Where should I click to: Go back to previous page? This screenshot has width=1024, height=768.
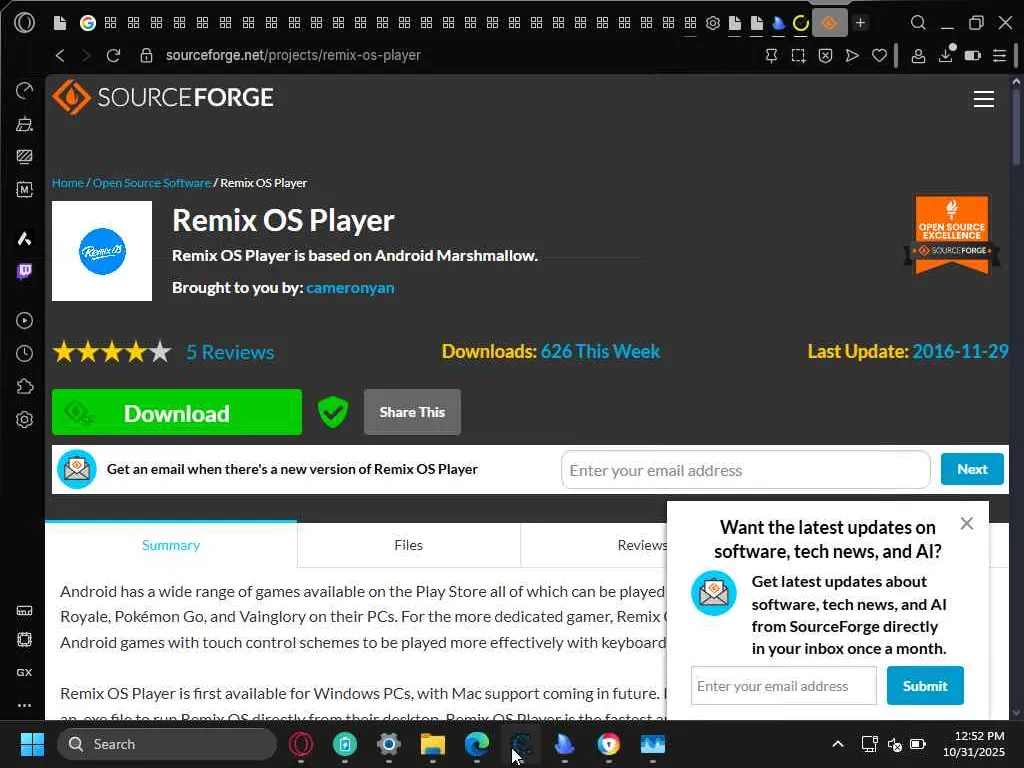click(60, 56)
